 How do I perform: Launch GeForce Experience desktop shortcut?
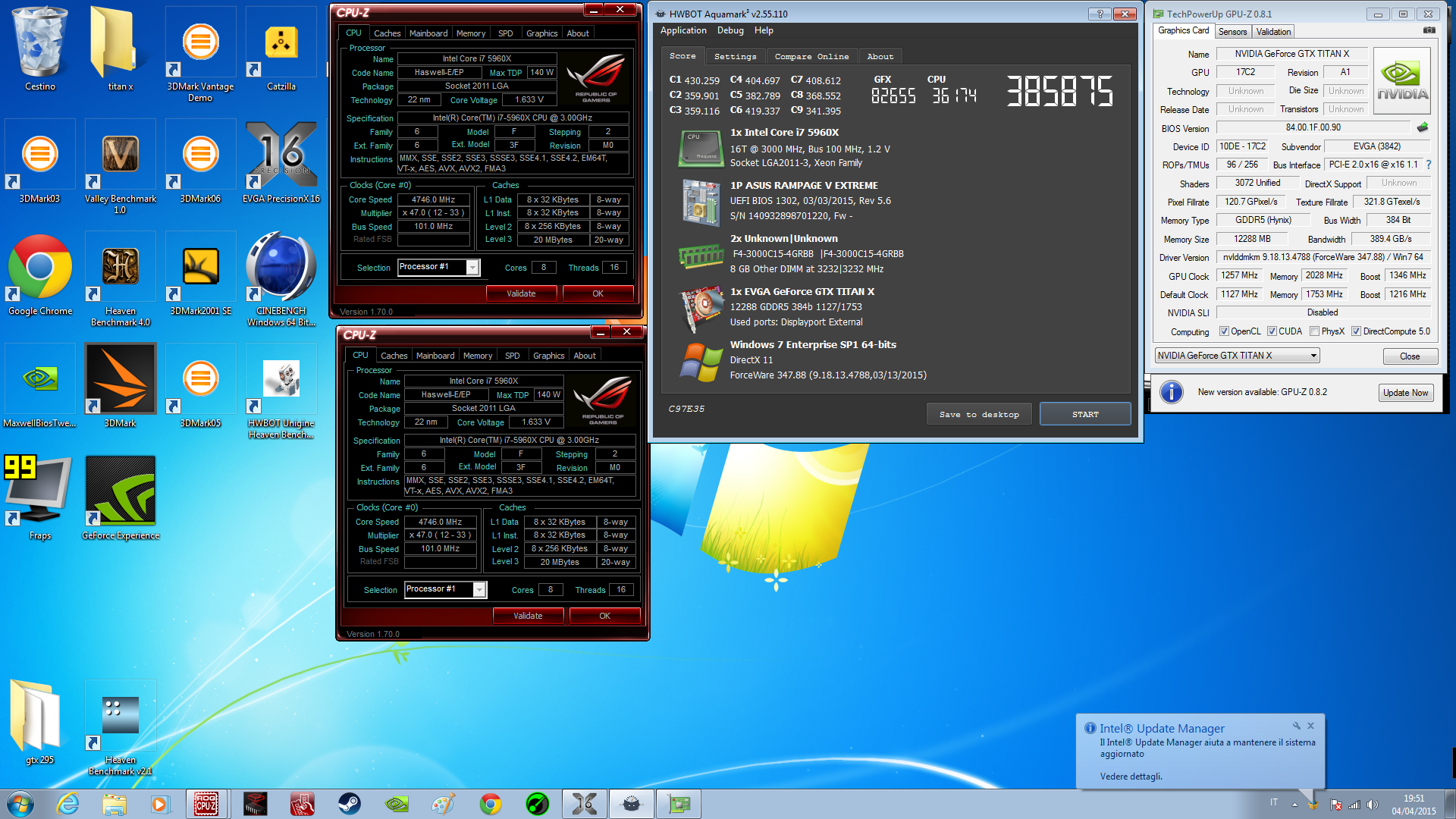tap(120, 497)
